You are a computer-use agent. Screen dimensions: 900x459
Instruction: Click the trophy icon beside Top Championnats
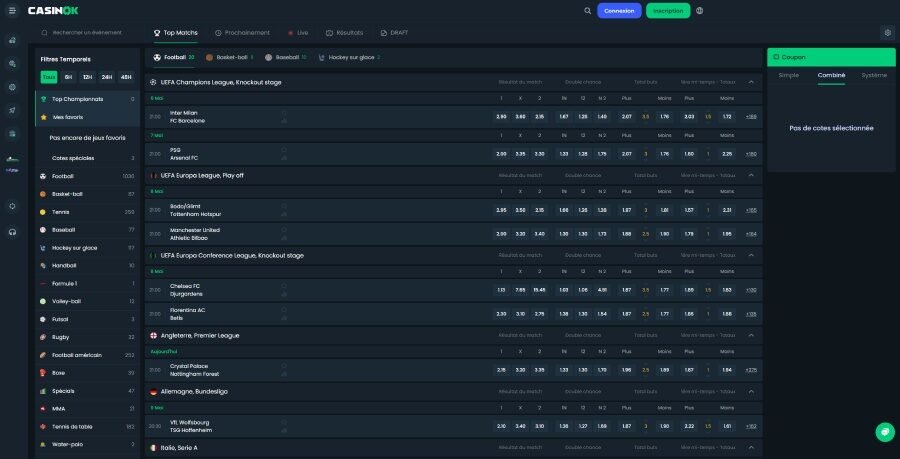[44, 99]
